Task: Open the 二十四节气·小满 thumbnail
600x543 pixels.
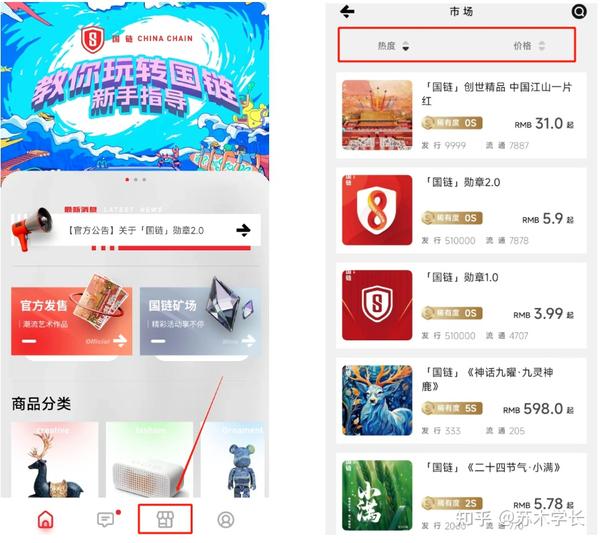Action: click(x=377, y=495)
